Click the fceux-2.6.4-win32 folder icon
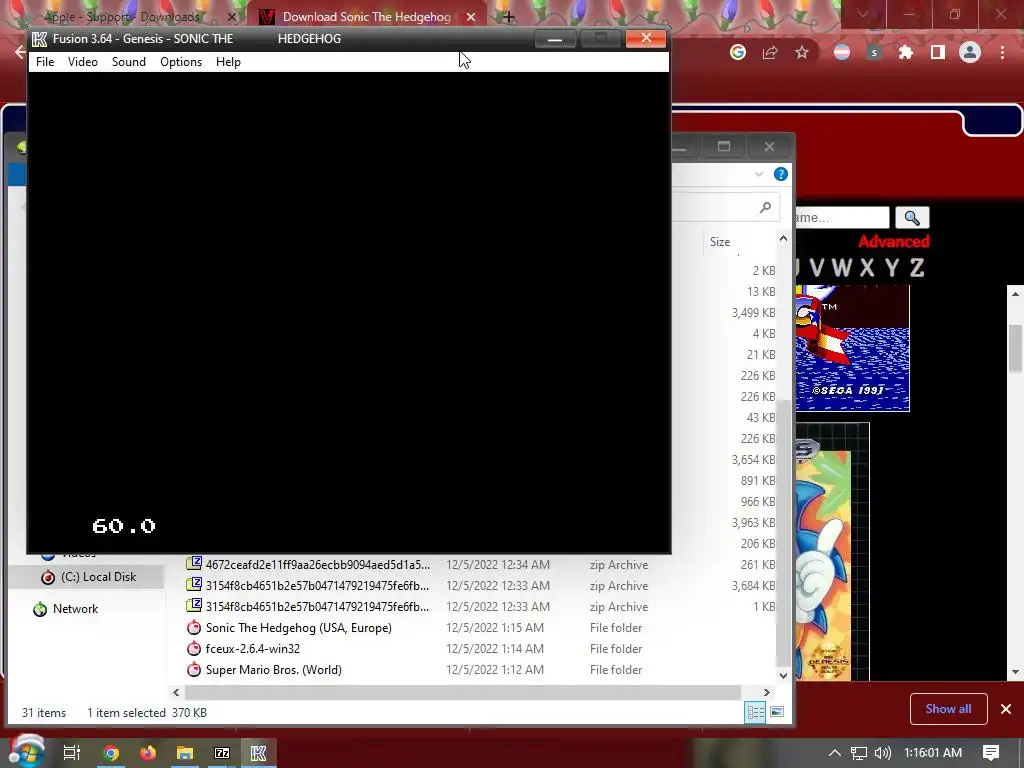Viewport: 1024px width, 768px height. pos(194,648)
